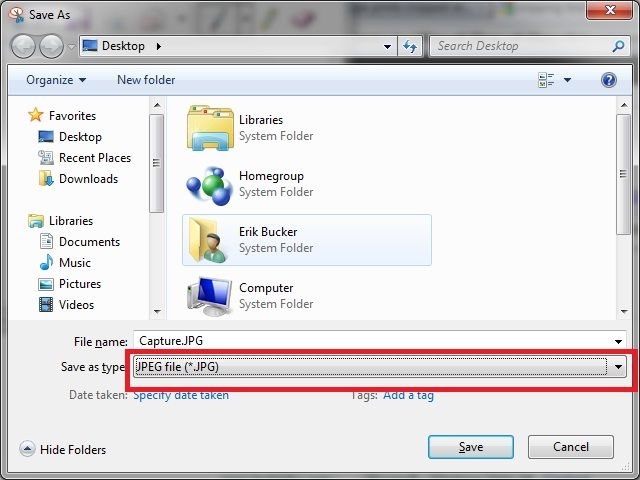Click the Documents page icon in sidebar
Viewport: 640px width, 480px height.
coord(46,241)
